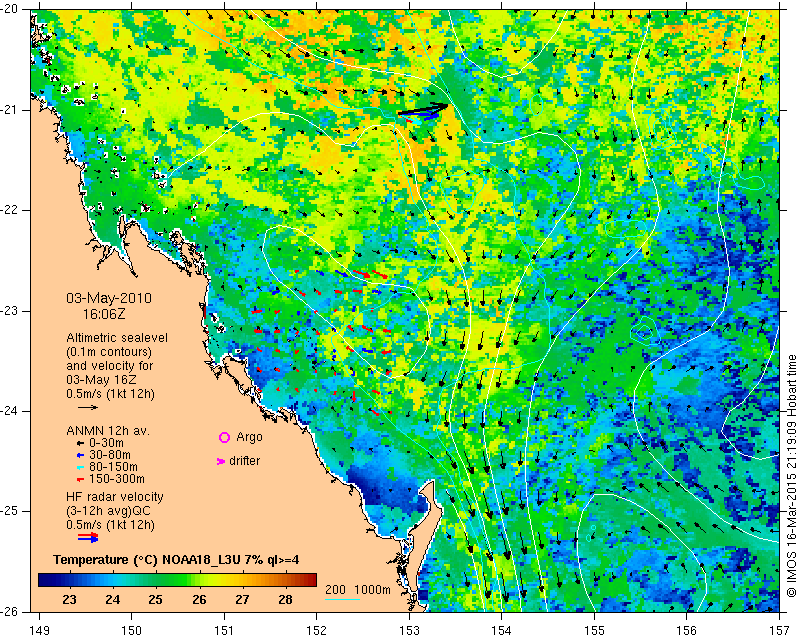Viewport: 800px width, 640px height.
Task: Click the 'Altimetric sealevel' legend line
Action: click(x=117, y=338)
